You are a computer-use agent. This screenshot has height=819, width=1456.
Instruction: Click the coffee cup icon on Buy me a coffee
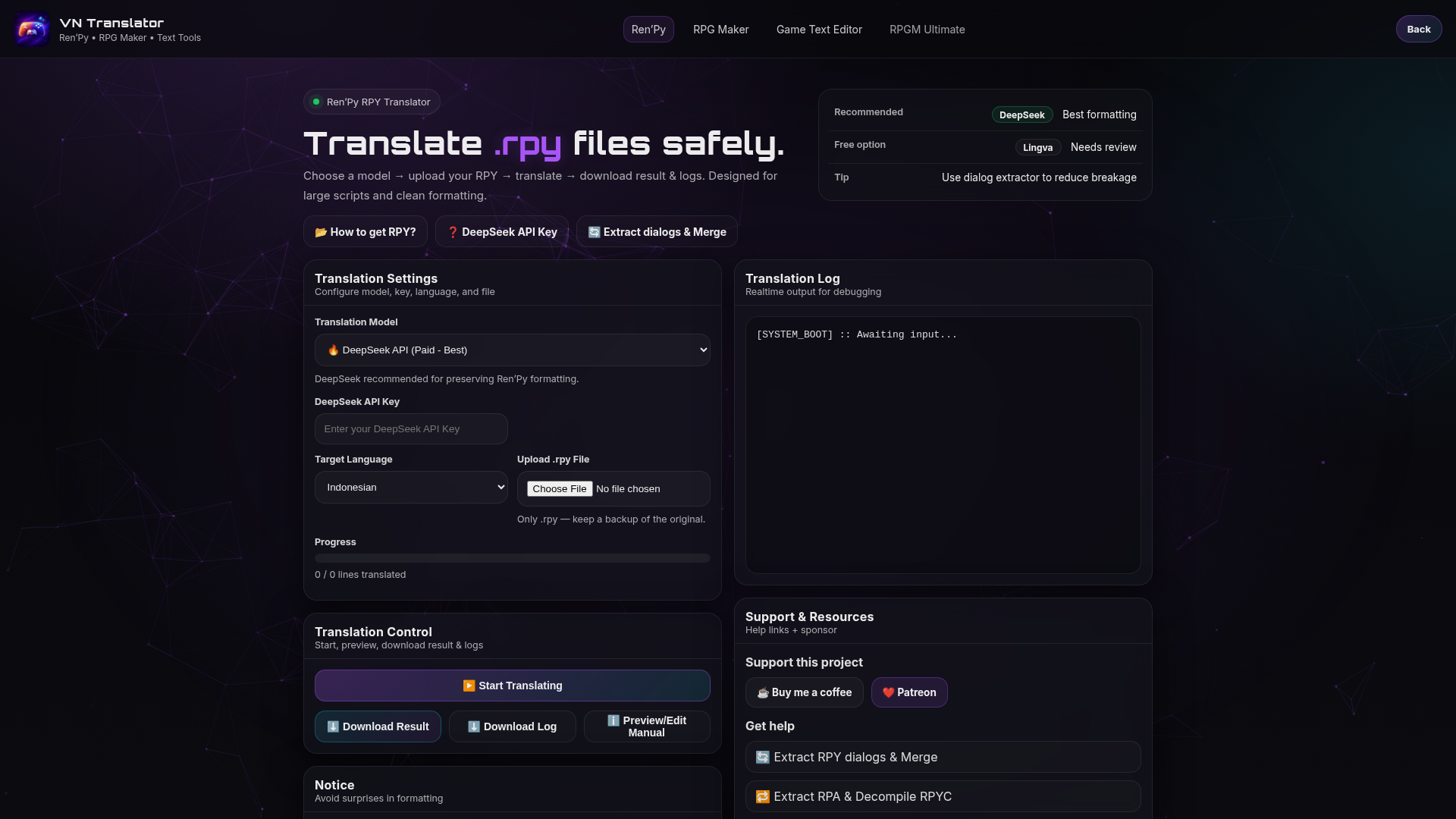pyautogui.click(x=763, y=692)
